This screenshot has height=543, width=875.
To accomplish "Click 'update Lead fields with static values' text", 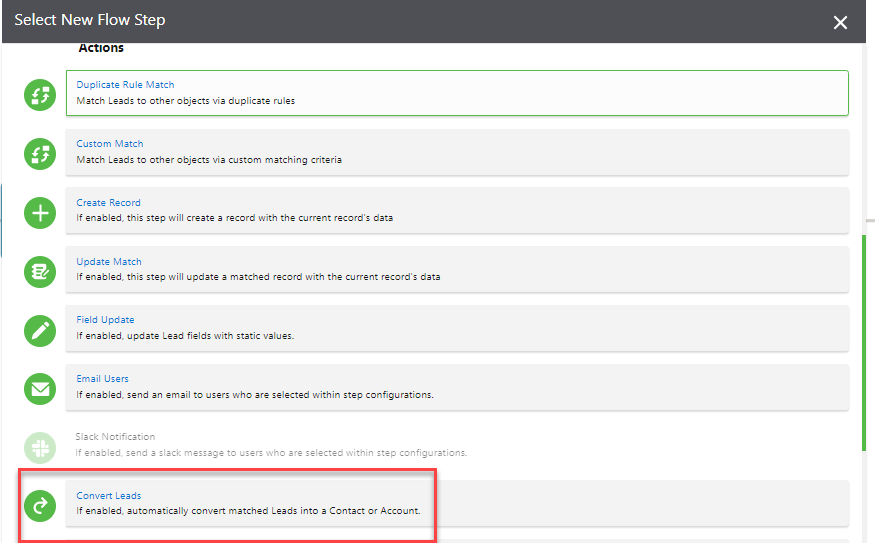I will pyautogui.click(x=185, y=336).
